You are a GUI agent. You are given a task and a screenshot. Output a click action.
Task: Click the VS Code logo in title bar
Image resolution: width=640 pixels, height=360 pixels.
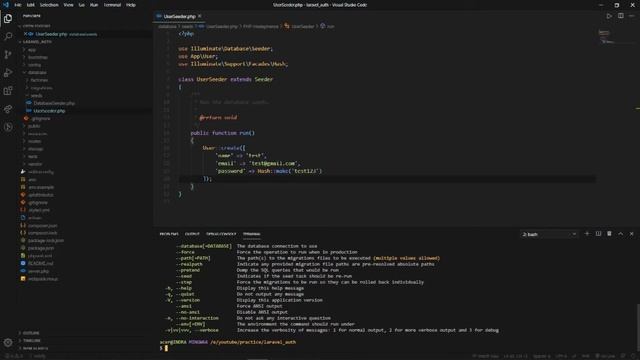[x=6, y=5]
